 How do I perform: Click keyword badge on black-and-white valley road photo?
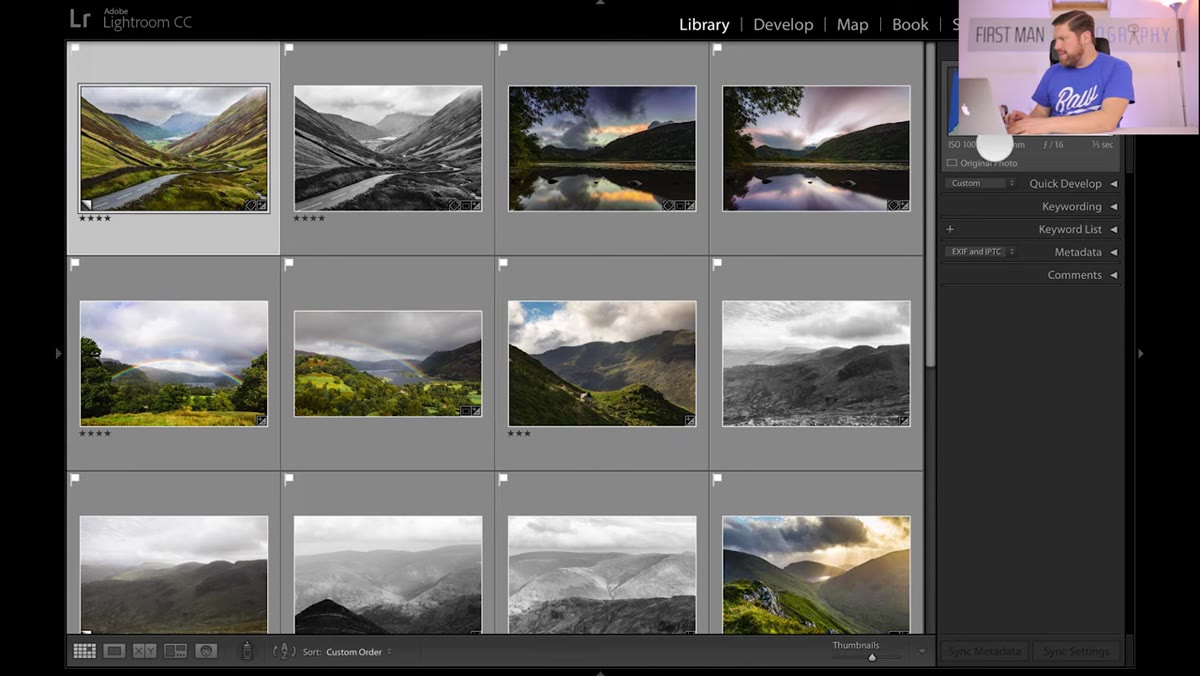[454, 205]
